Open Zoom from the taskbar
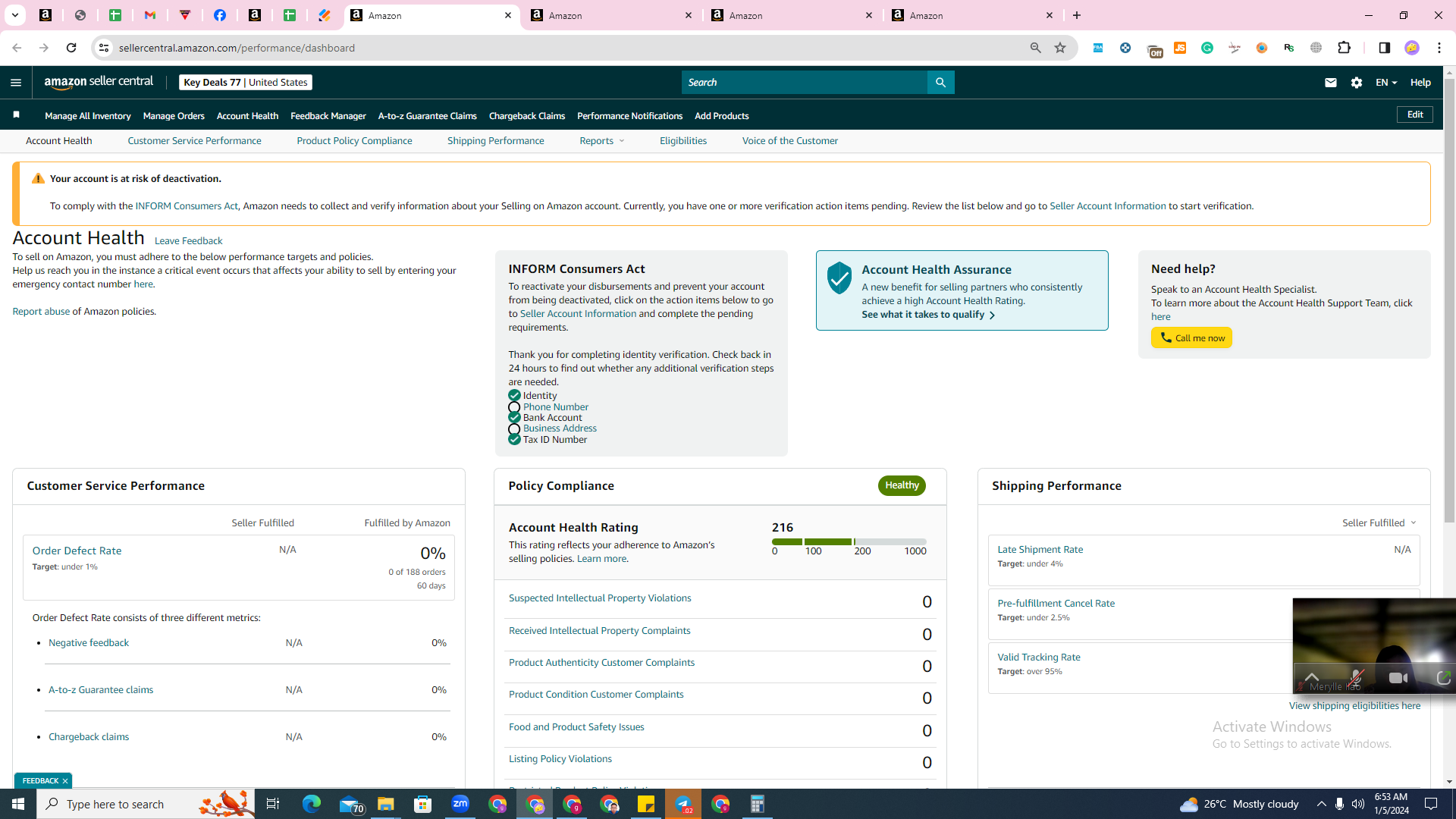 [460, 804]
